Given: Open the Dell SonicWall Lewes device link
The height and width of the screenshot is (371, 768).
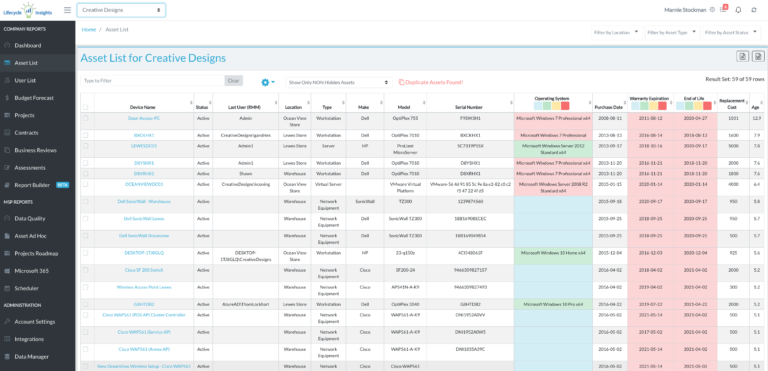Looking at the screenshot, I should tap(144, 219).
